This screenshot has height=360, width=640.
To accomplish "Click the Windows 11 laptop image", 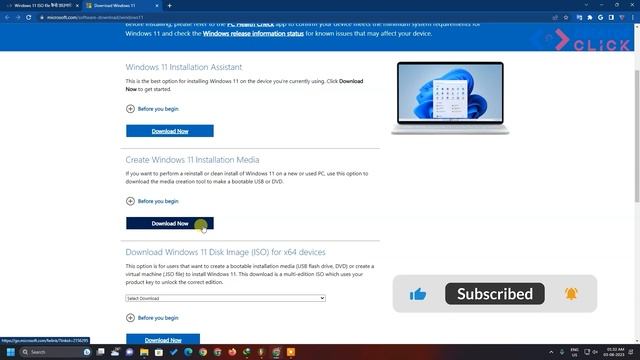I will pos(450,98).
